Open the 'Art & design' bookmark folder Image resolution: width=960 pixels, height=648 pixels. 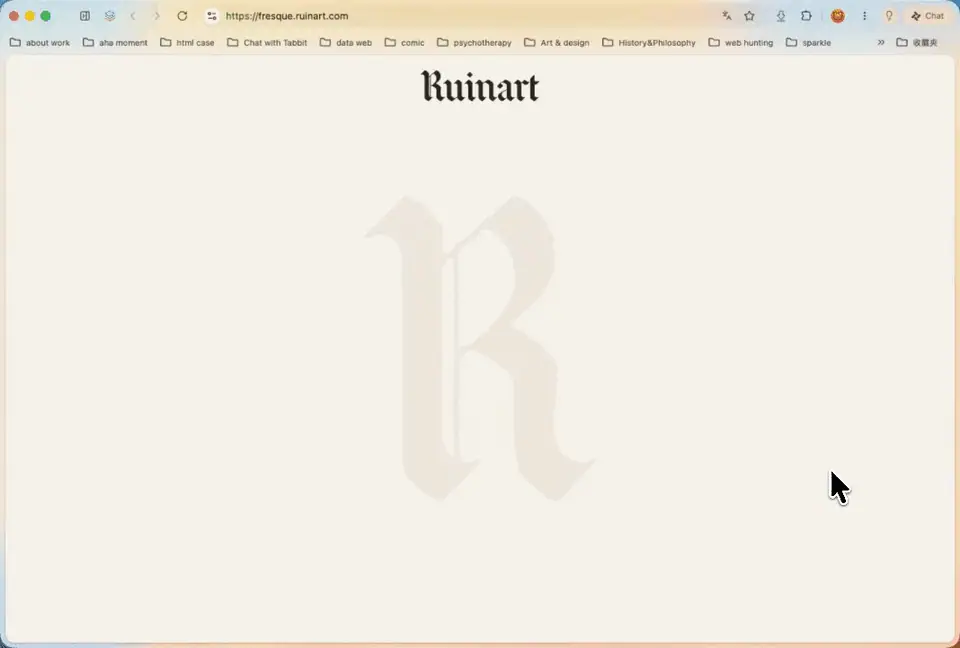pos(557,42)
